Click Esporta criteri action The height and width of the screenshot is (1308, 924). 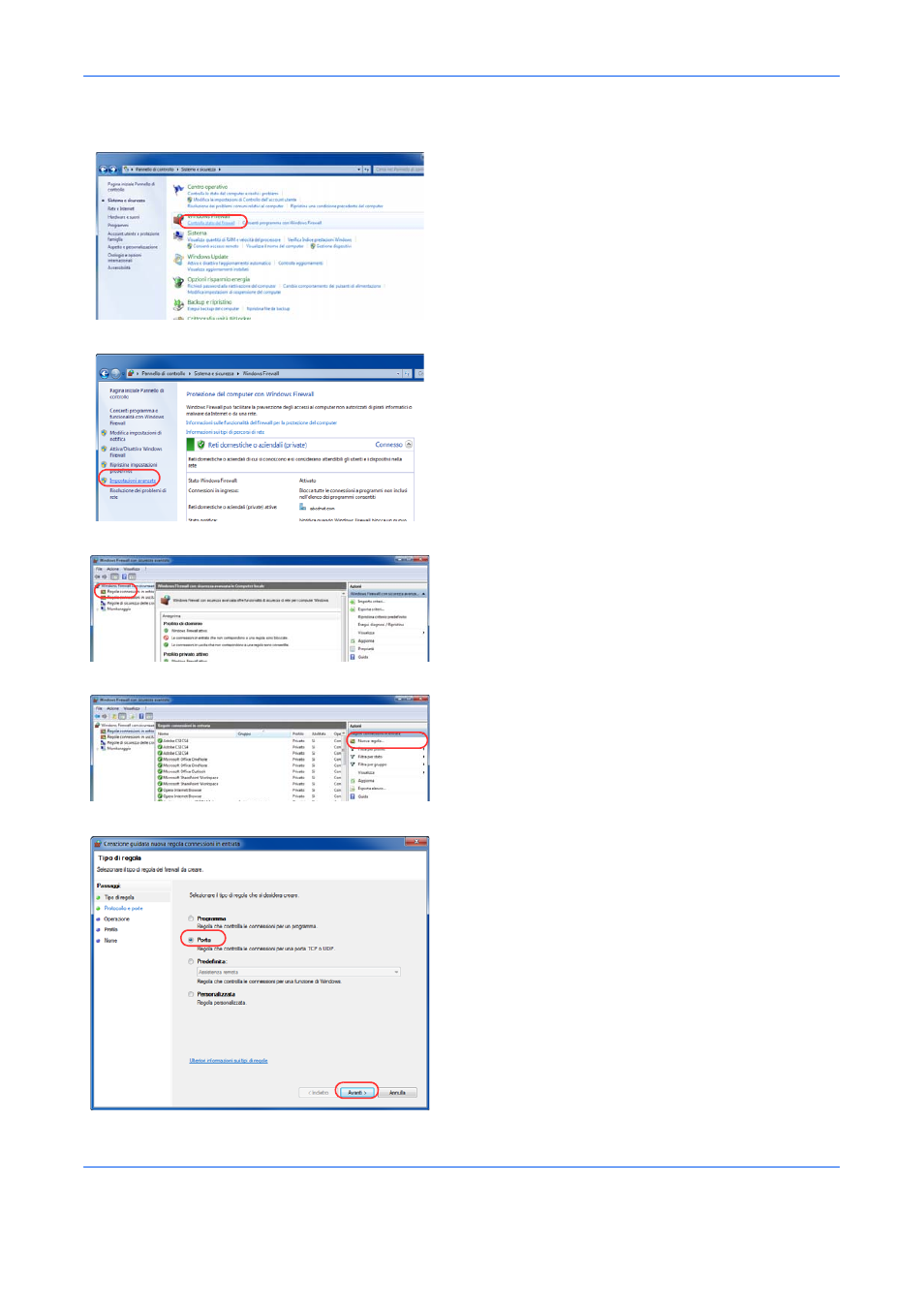click(371, 609)
